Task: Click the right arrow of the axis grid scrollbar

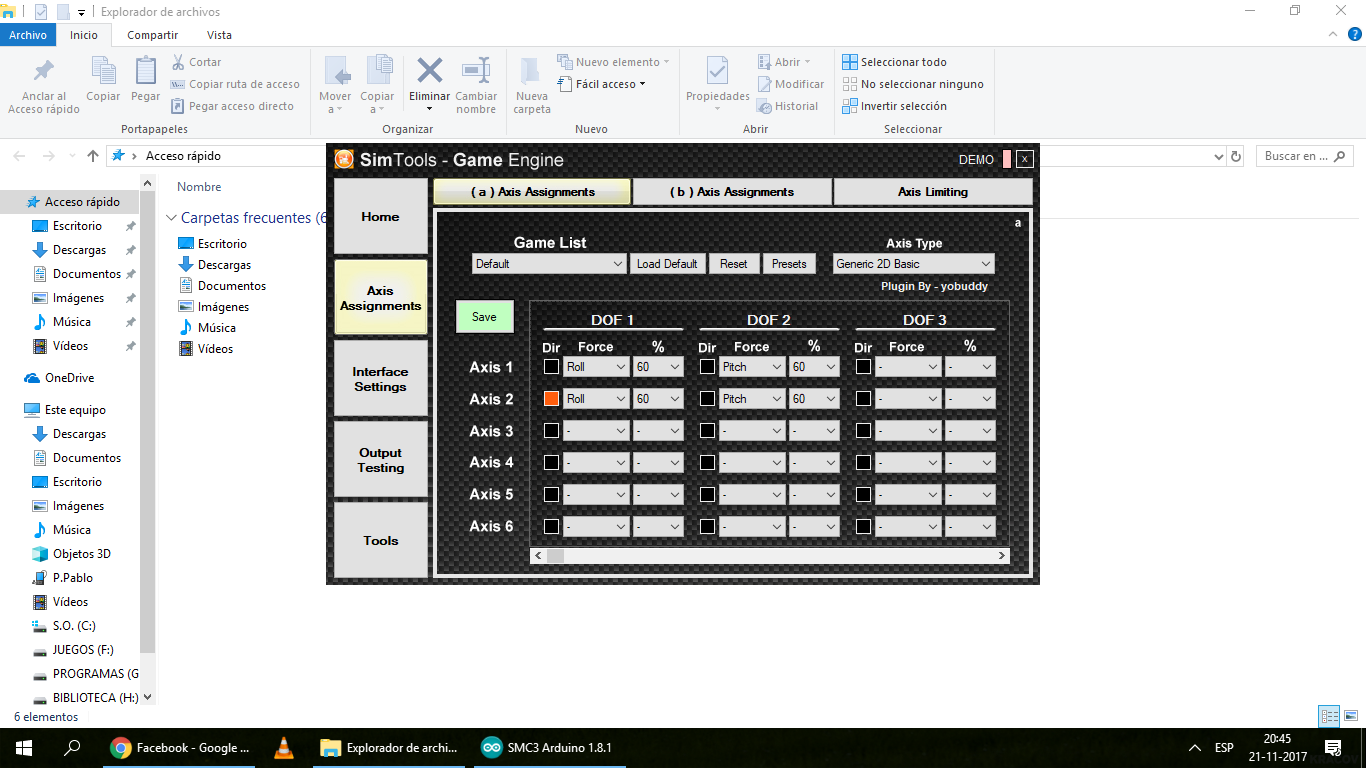Action: 1002,555
